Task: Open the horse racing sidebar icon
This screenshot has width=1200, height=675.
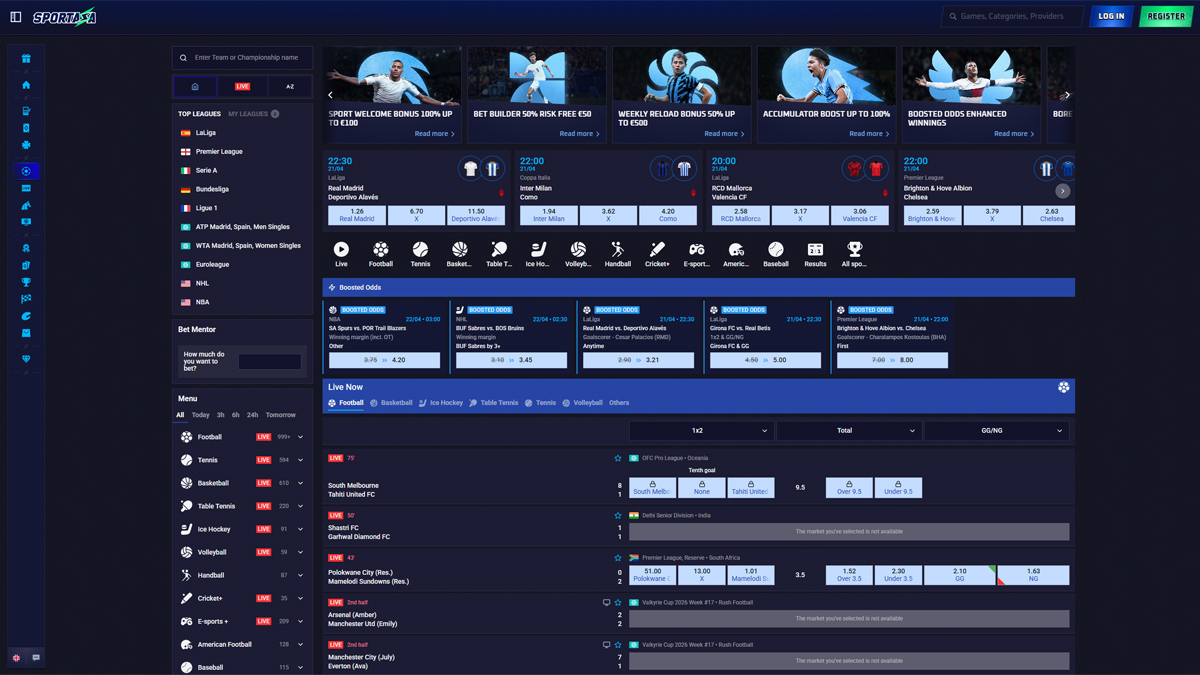Action: (x=26, y=205)
